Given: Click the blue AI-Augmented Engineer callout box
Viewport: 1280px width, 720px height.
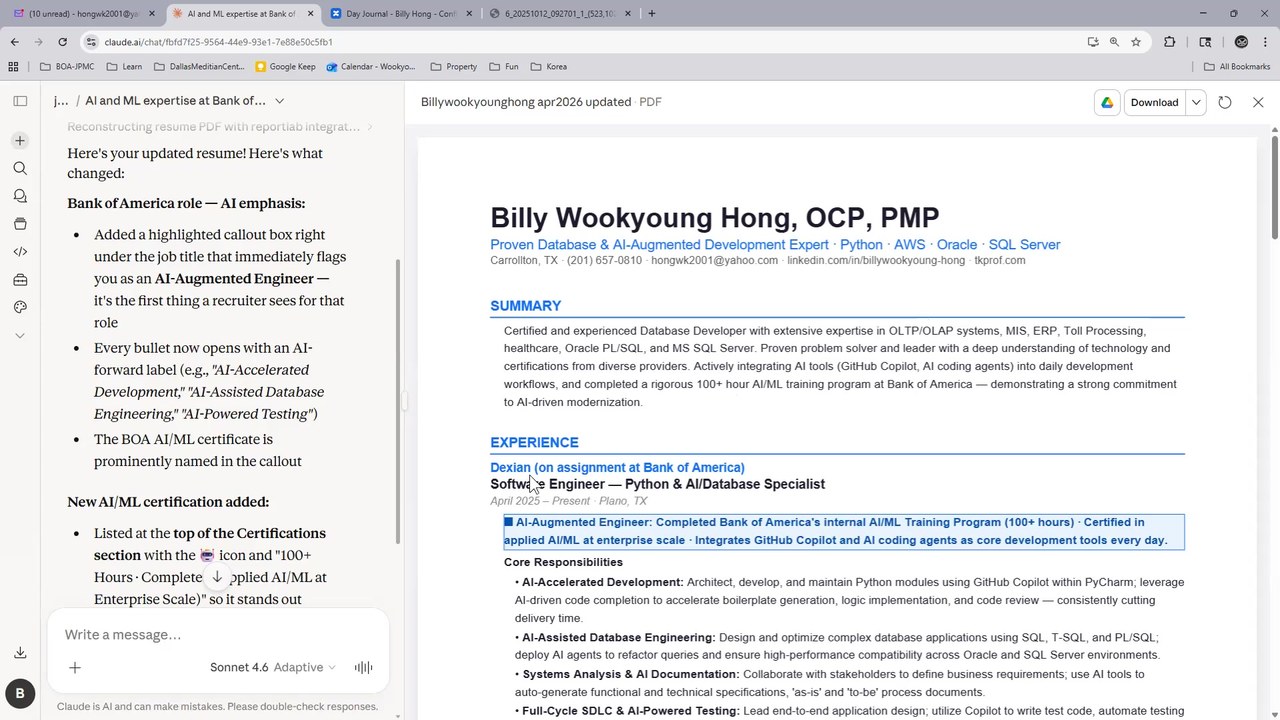Looking at the screenshot, I should coord(843,531).
